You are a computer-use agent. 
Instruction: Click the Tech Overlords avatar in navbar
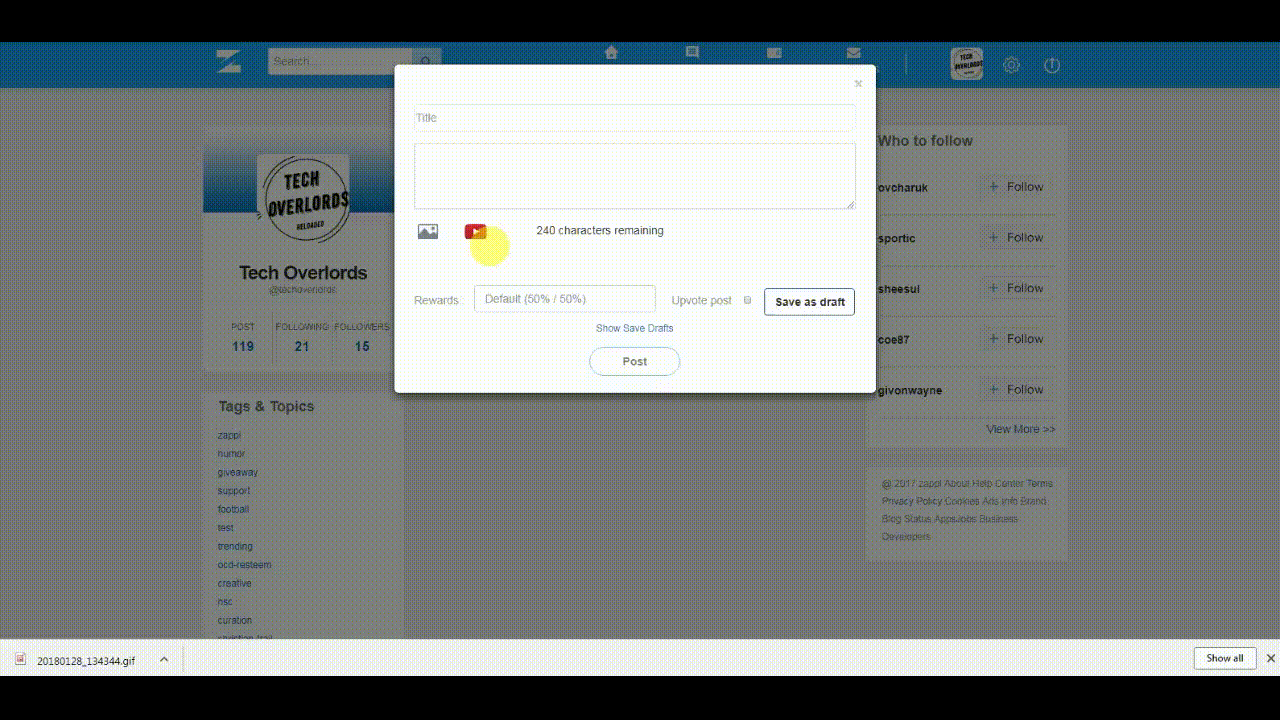click(x=966, y=64)
